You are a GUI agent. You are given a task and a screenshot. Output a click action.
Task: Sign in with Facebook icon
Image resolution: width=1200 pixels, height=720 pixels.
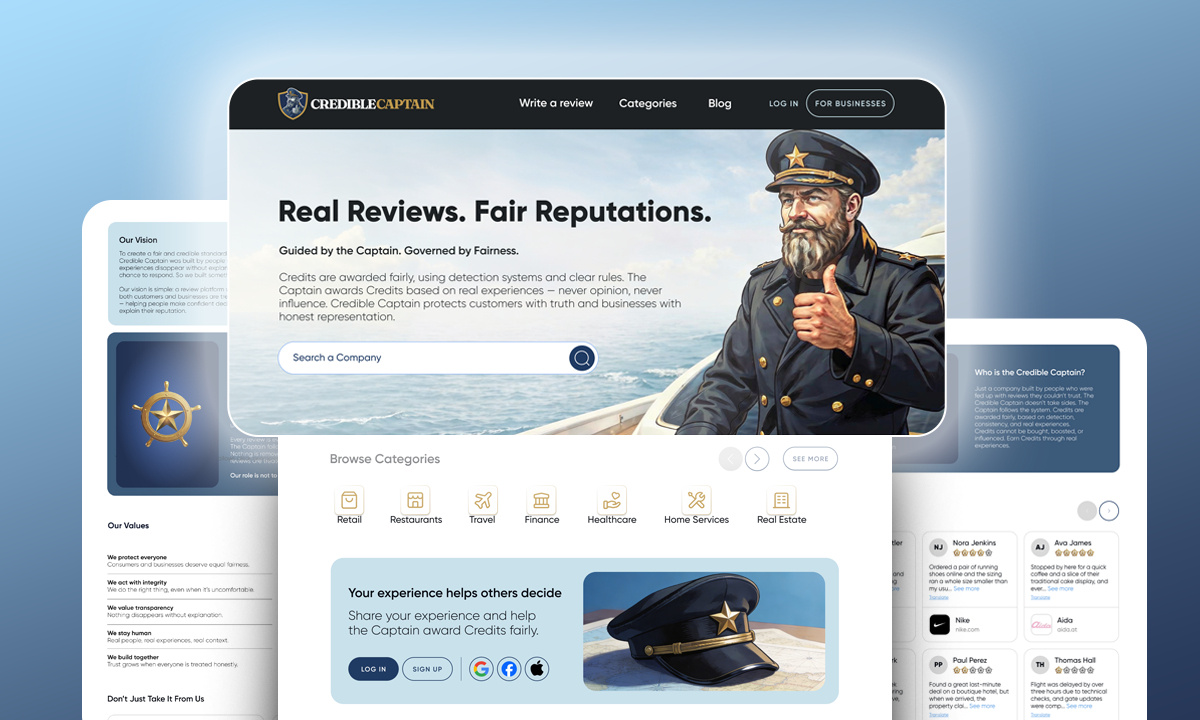point(509,669)
